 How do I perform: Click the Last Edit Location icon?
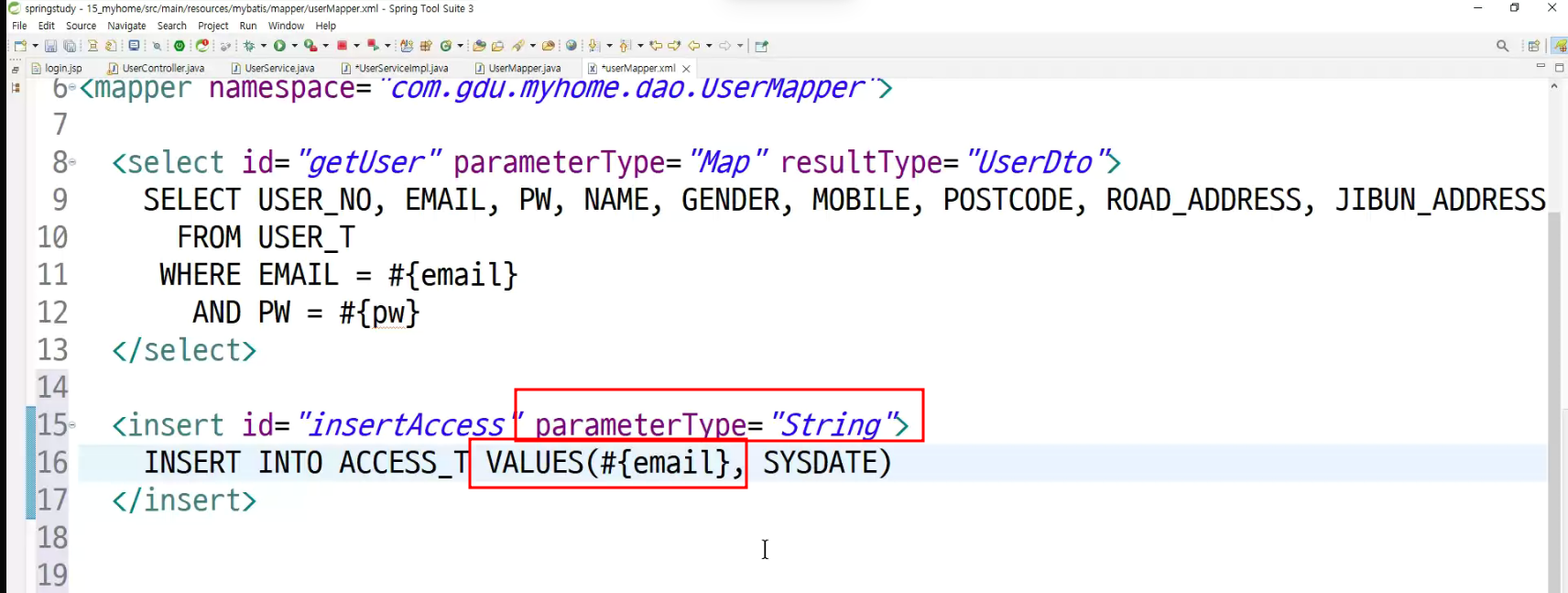[x=656, y=46]
